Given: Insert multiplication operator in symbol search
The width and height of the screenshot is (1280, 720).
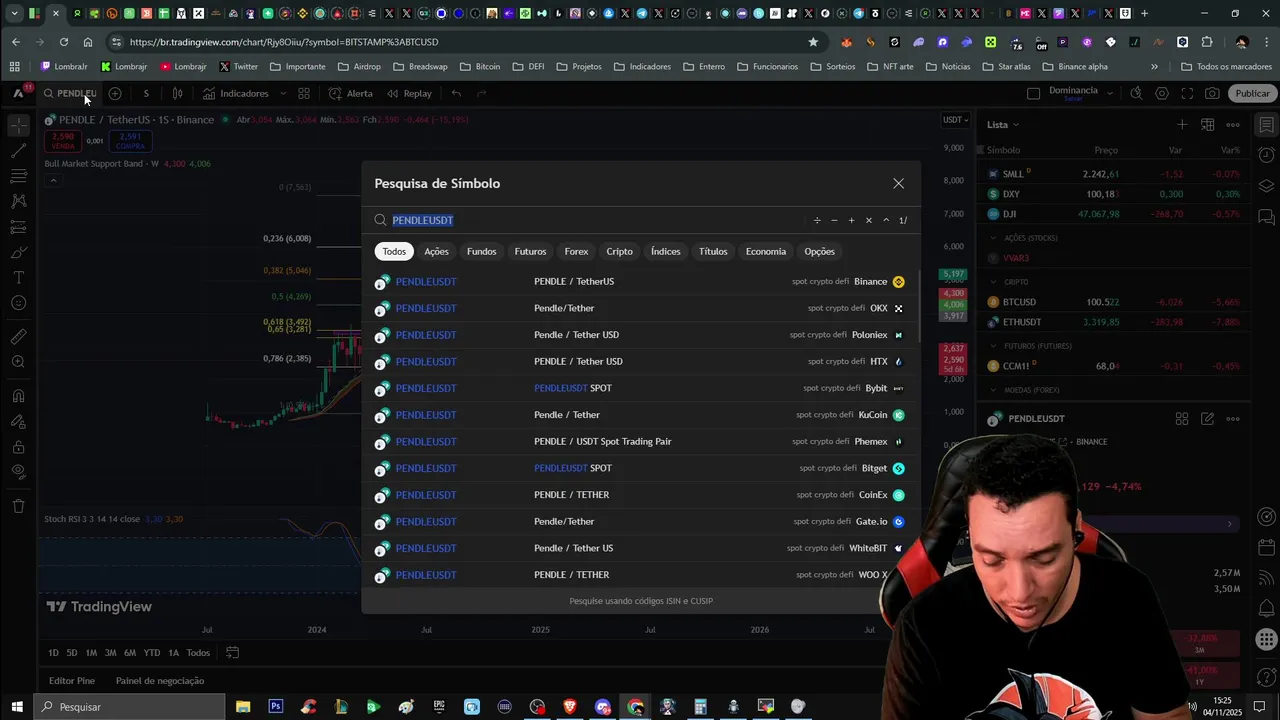Looking at the screenshot, I should point(868,220).
